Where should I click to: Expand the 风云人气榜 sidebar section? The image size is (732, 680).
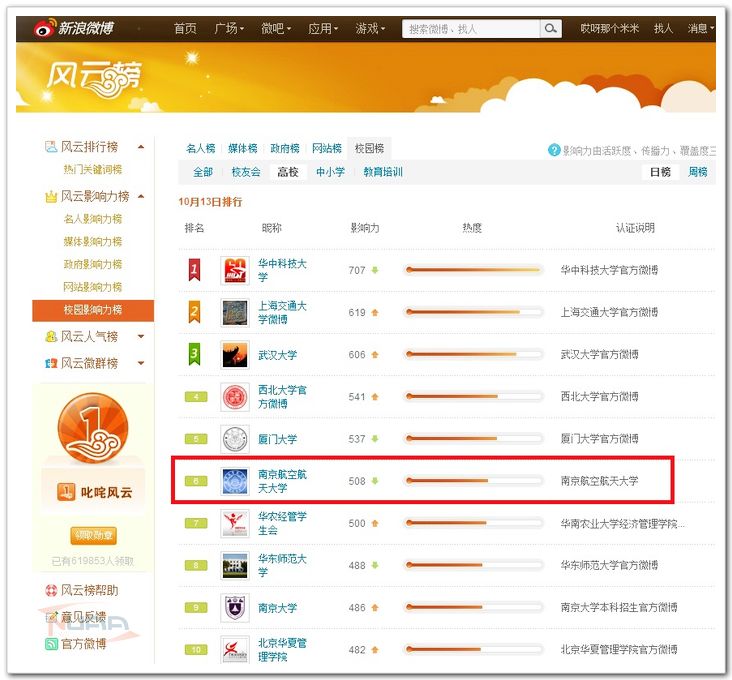coord(140,337)
